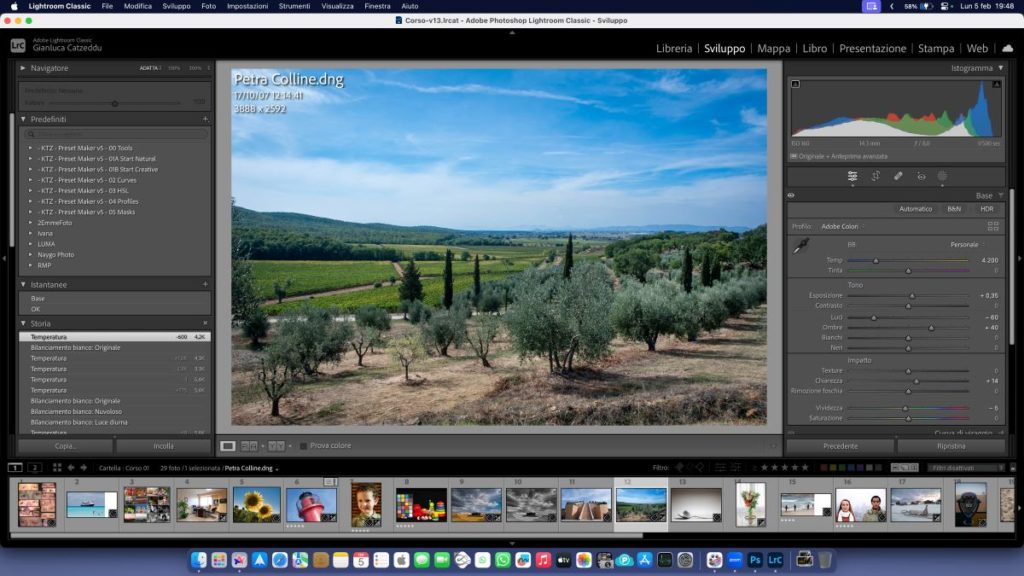Screen dimensions: 1024x576
Task: Toggle shadow clipping indicator in histogram
Action: click(x=795, y=84)
